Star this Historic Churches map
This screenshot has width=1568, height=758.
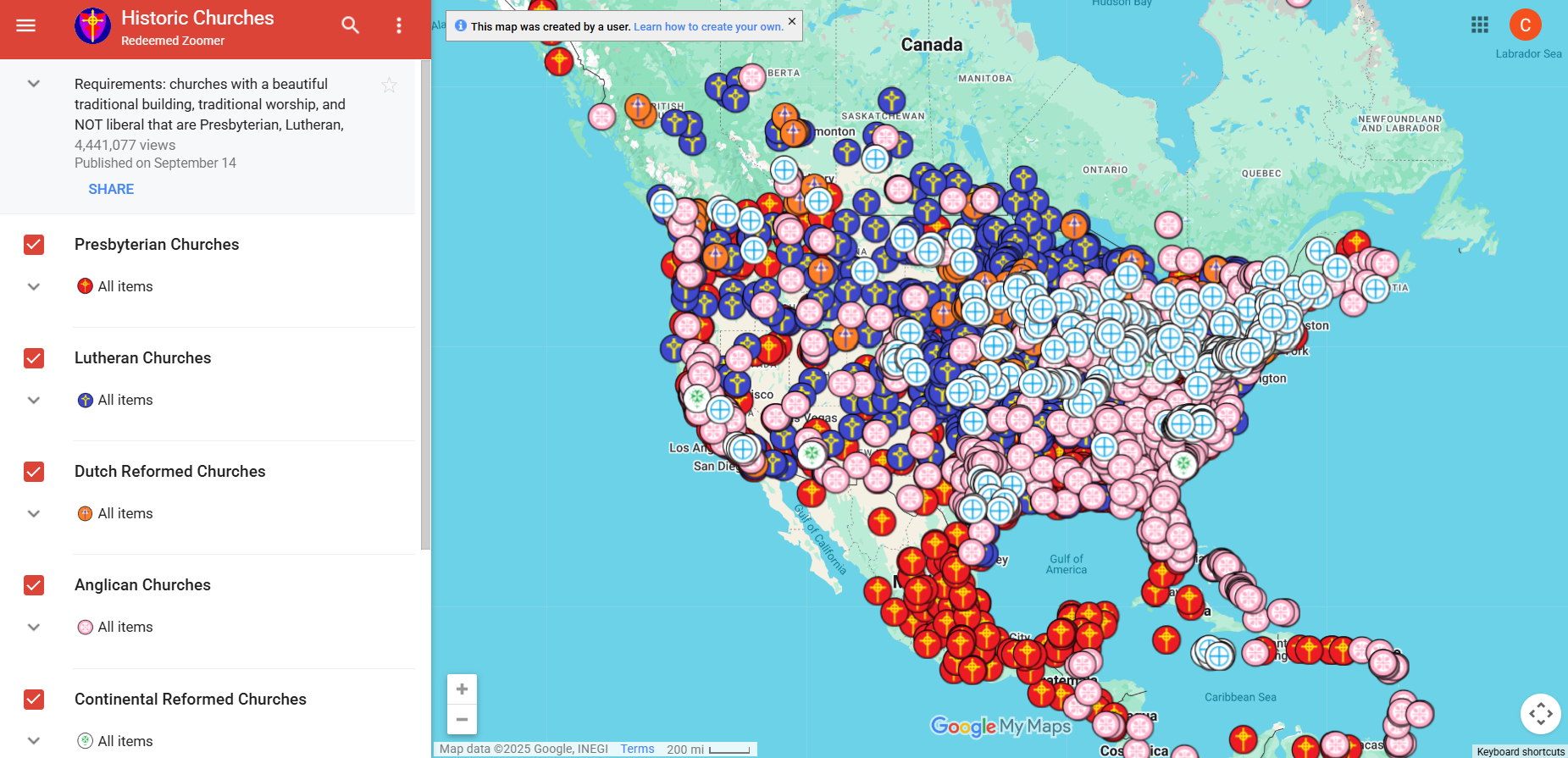click(x=389, y=85)
